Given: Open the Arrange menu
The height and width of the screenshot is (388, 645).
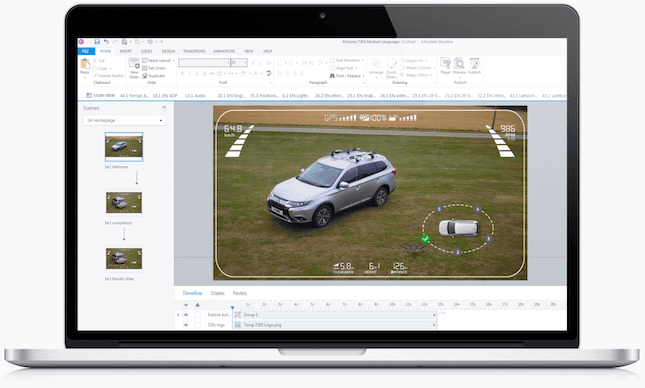Looking at the screenshot, I should click(x=376, y=67).
